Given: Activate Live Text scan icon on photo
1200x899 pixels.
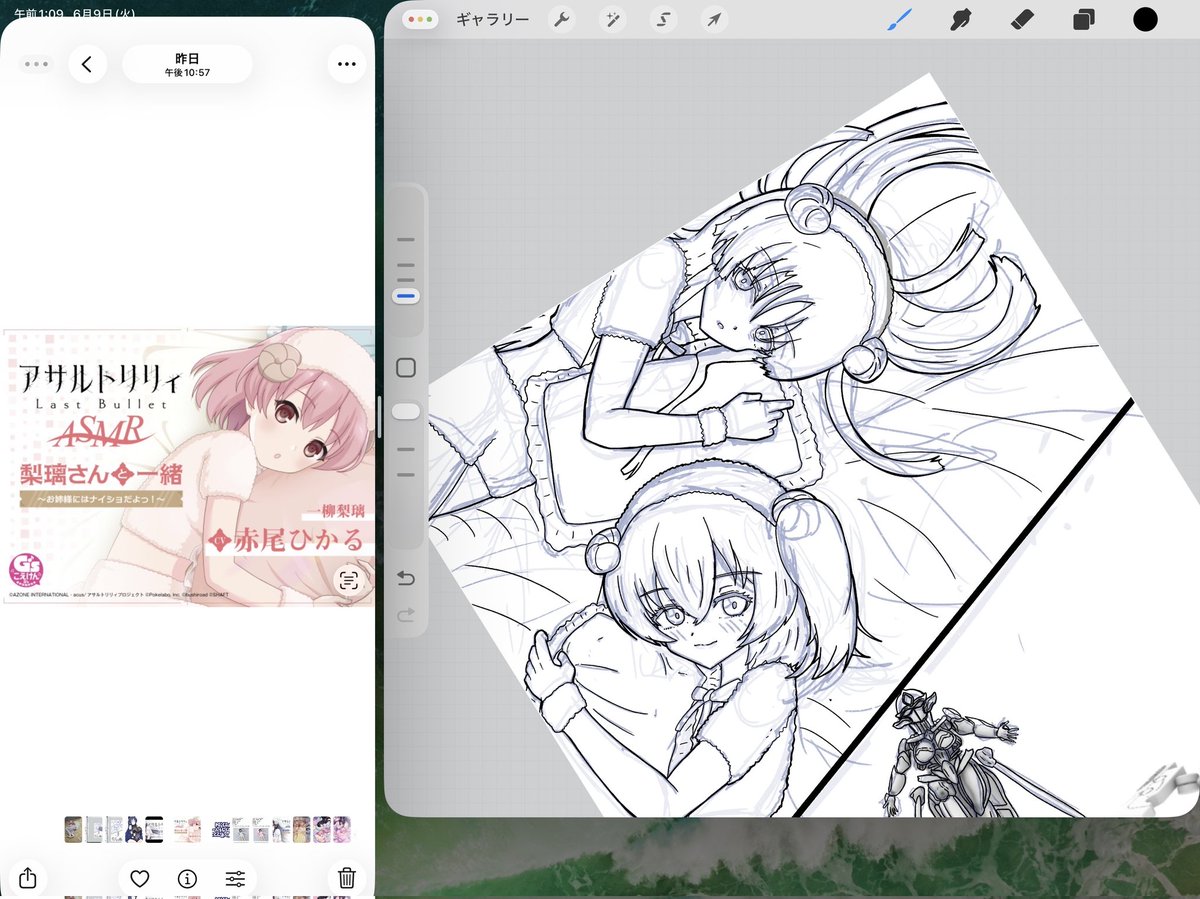Looking at the screenshot, I should [x=348, y=580].
